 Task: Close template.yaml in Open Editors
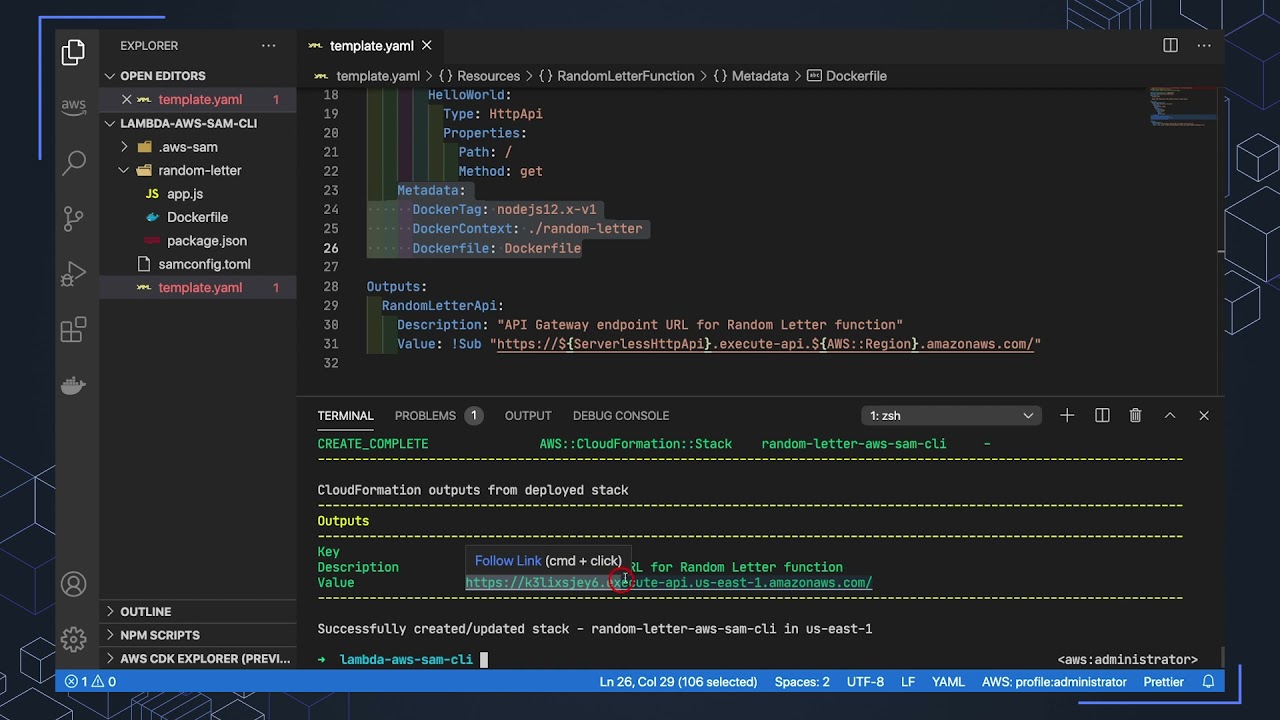pos(127,100)
